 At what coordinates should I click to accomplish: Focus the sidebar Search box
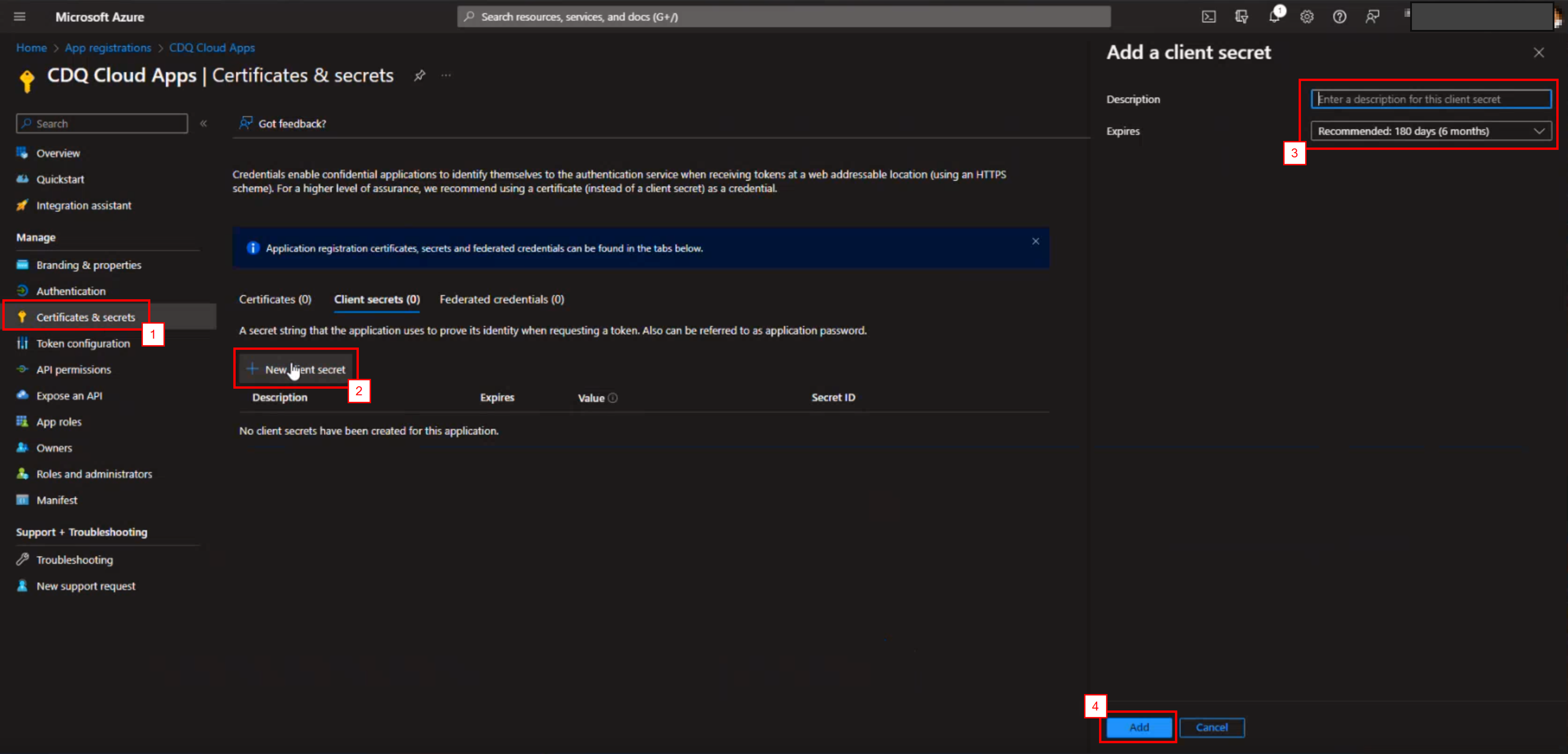pos(102,124)
